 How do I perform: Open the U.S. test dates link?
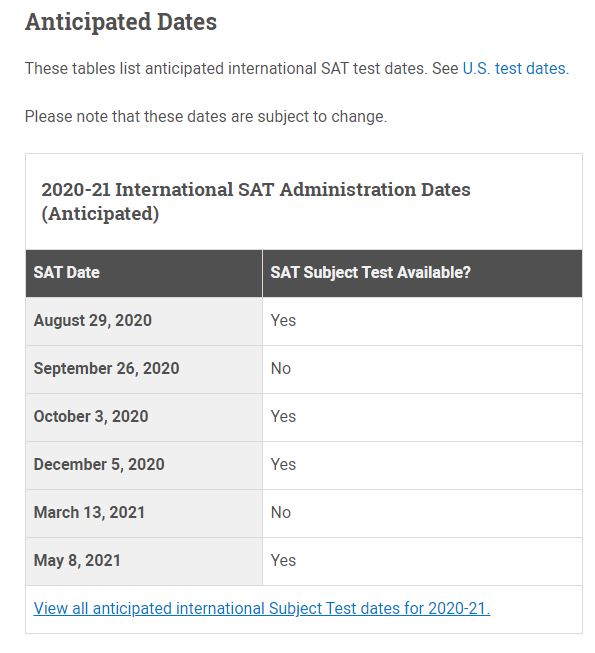click(515, 68)
